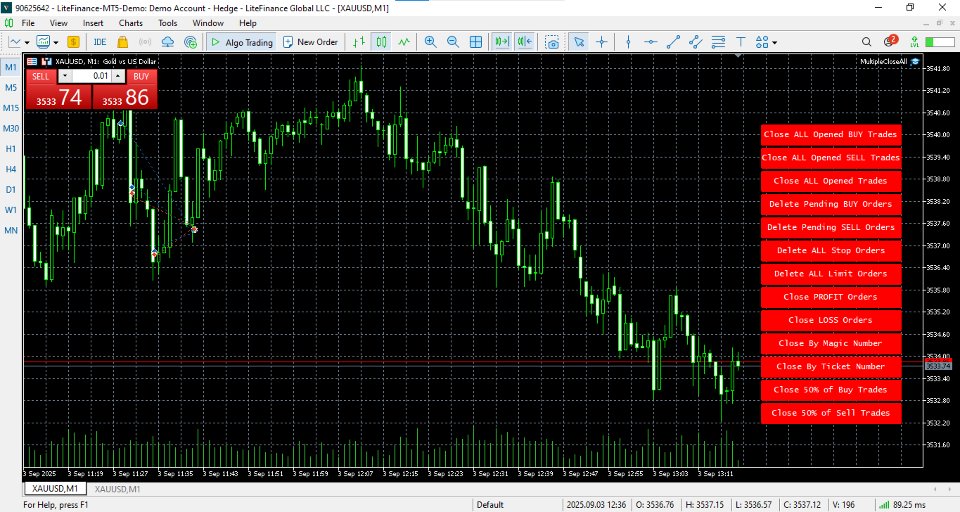Viewport: 960px width, 512px height.
Task: Select the Text label tool
Action: pos(740,42)
